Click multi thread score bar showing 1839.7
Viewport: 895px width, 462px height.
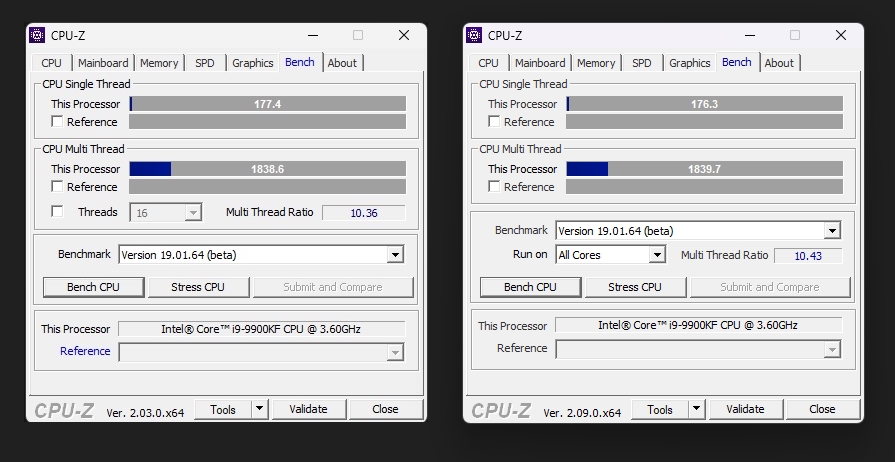click(x=705, y=169)
